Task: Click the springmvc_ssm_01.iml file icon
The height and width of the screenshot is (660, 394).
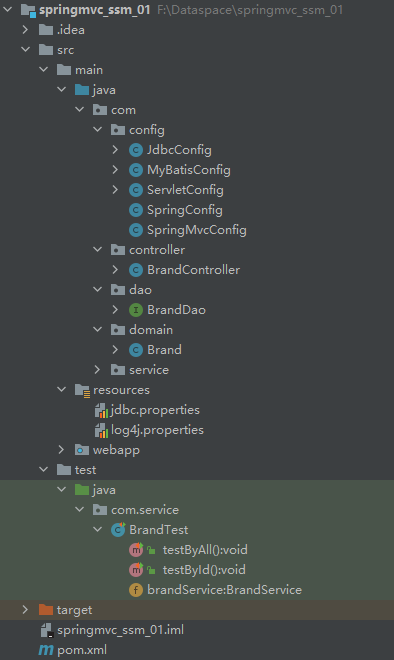Action: (x=46, y=630)
